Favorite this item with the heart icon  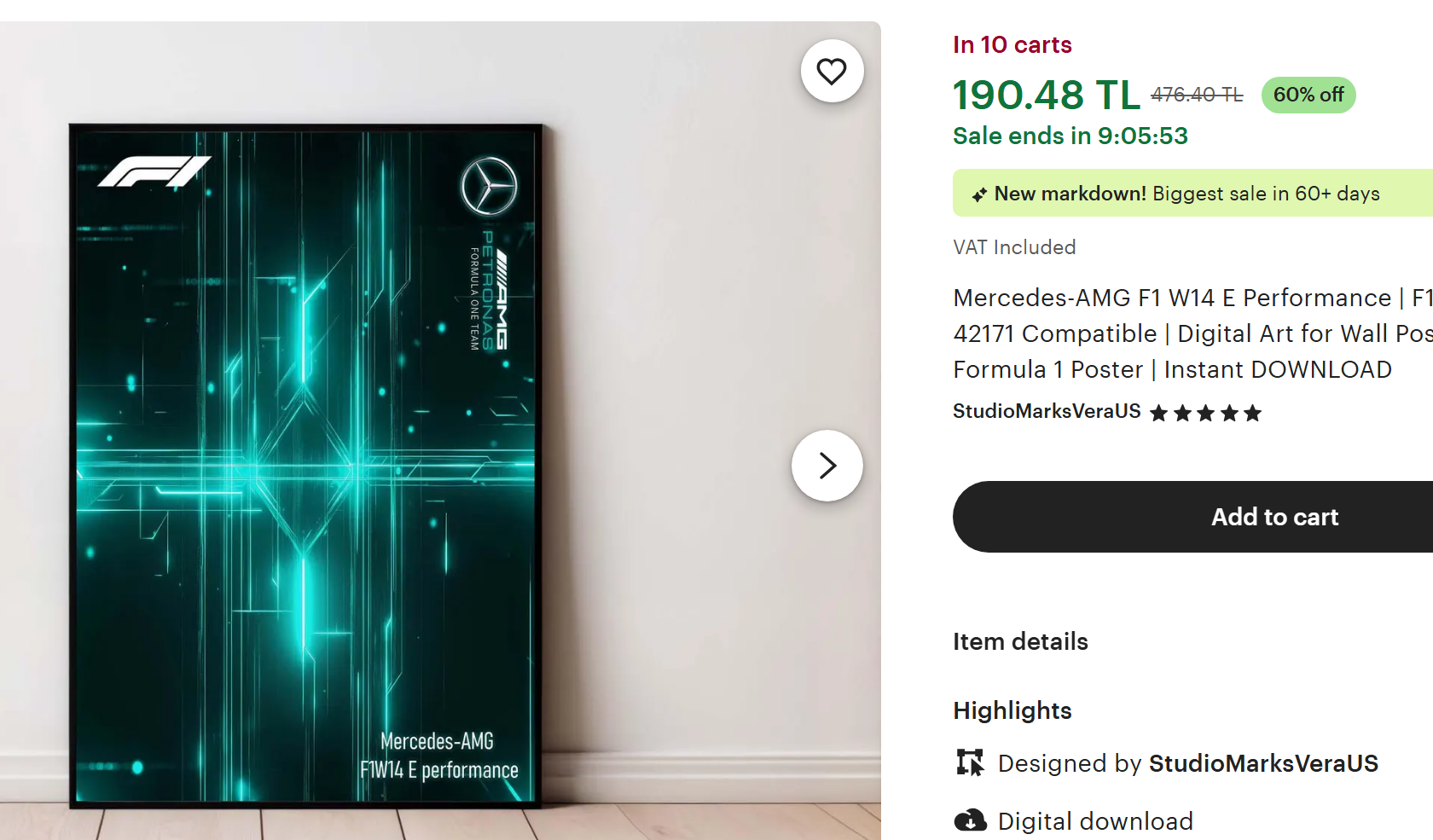[832, 71]
